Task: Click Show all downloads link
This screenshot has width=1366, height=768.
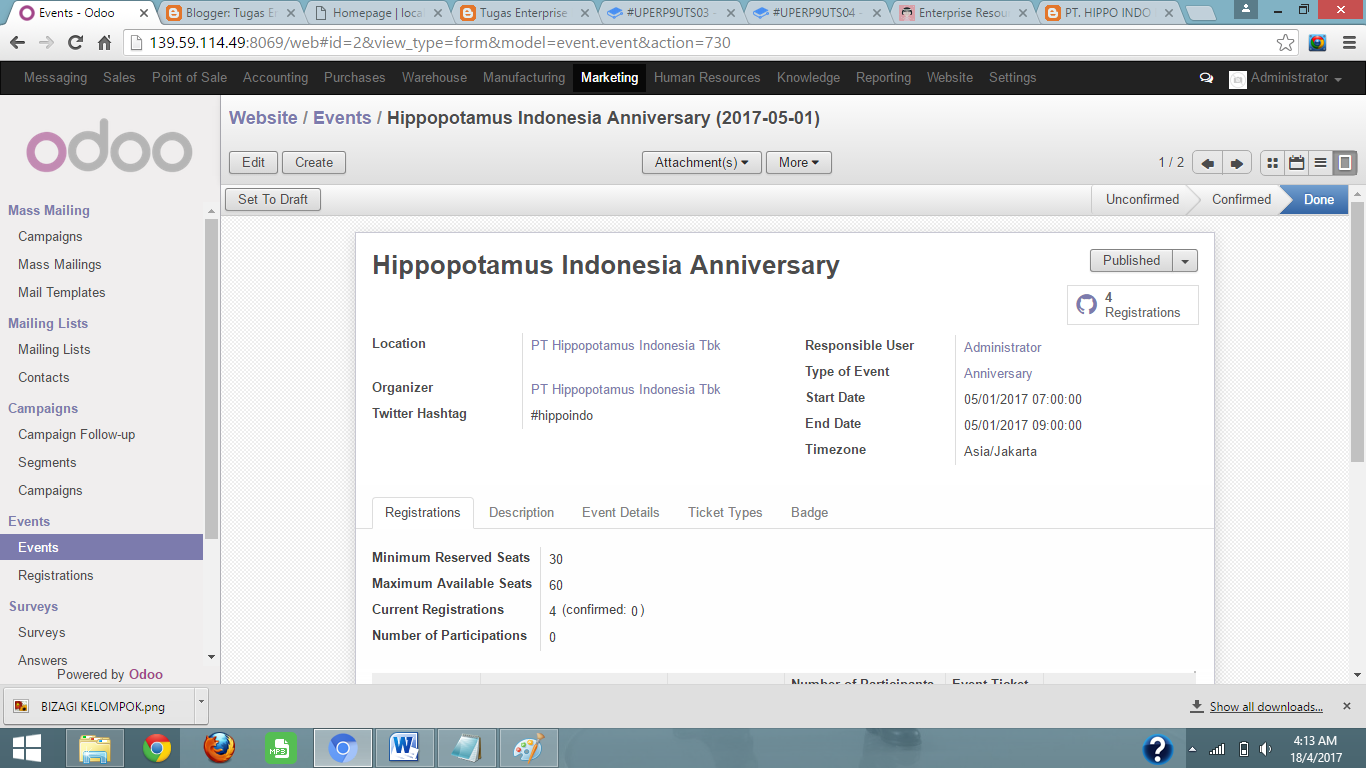Action: (x=1266, y=707)
